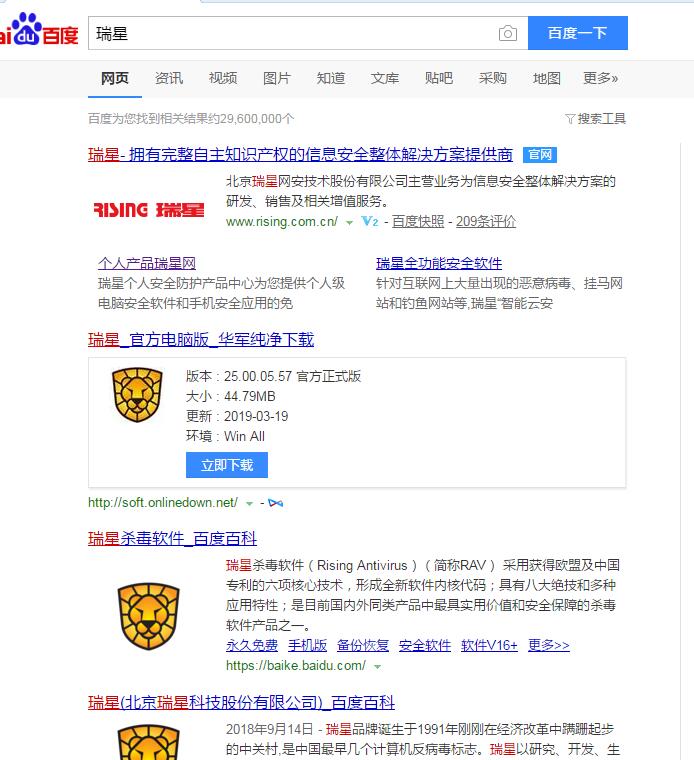Open the 备份恢复 link
694x760 pixels.
[x=363, y=645]
